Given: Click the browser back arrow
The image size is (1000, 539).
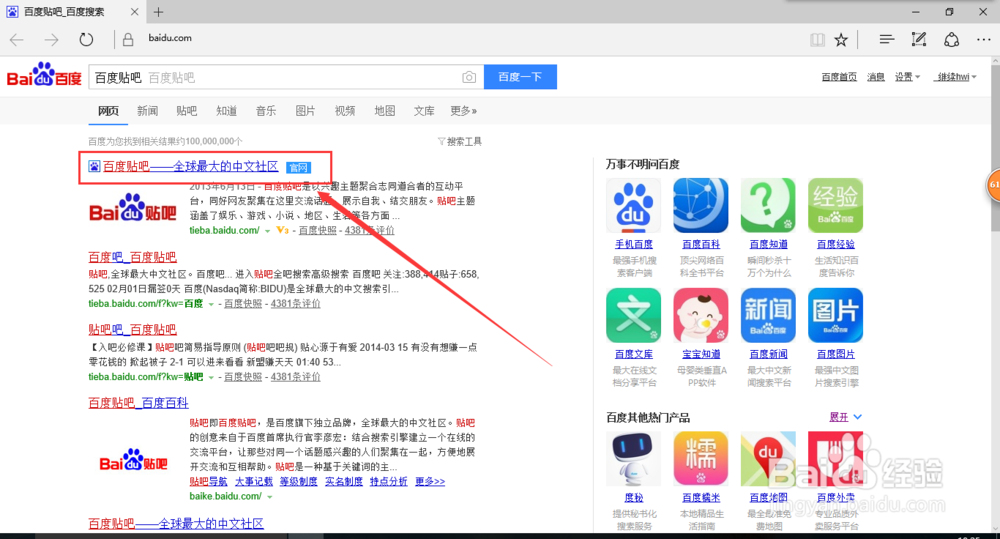Looking at the screenshot, I should coord(17,40).
